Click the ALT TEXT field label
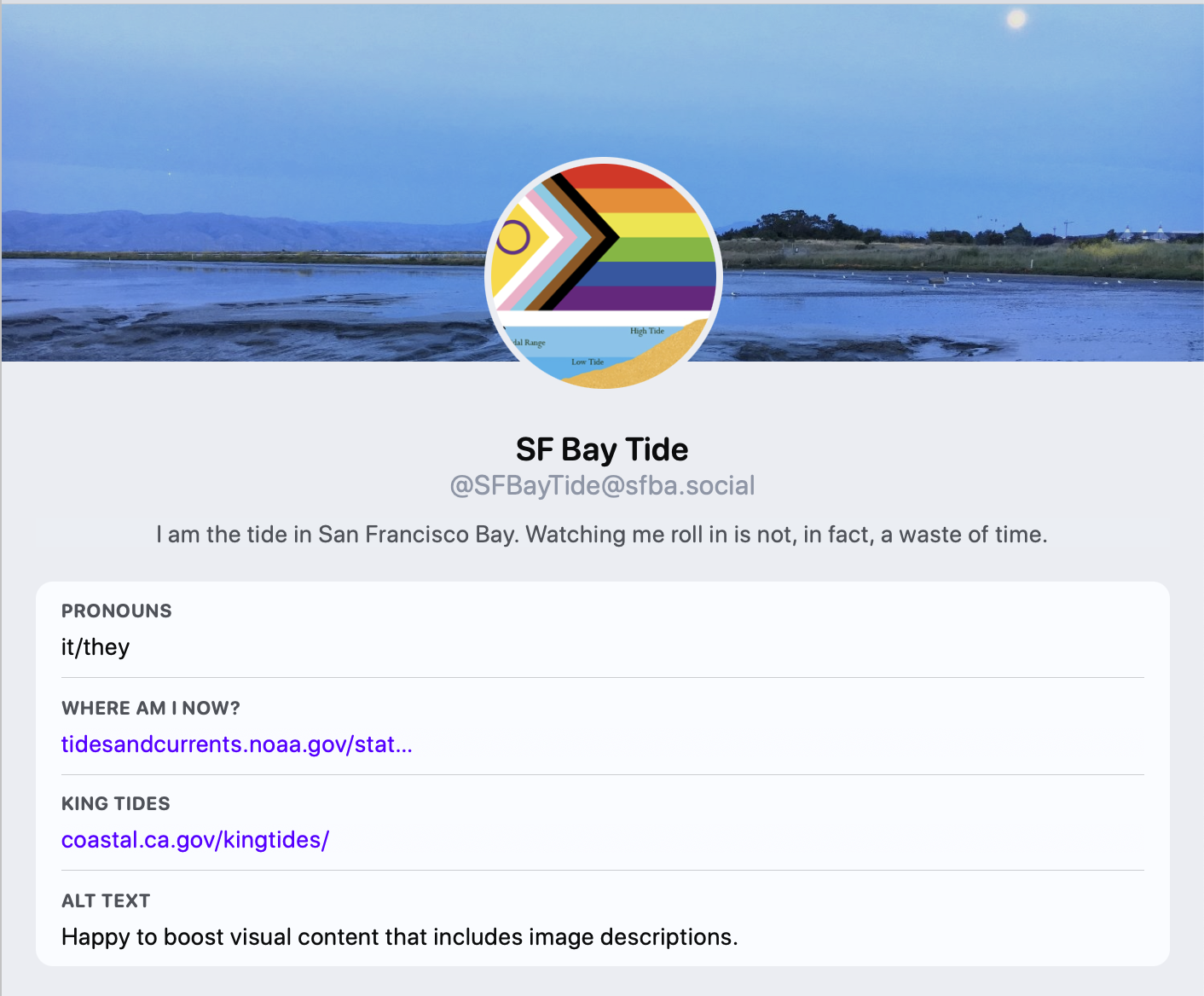The height and width of the screenshot is (996, 1204). point(106,900)
